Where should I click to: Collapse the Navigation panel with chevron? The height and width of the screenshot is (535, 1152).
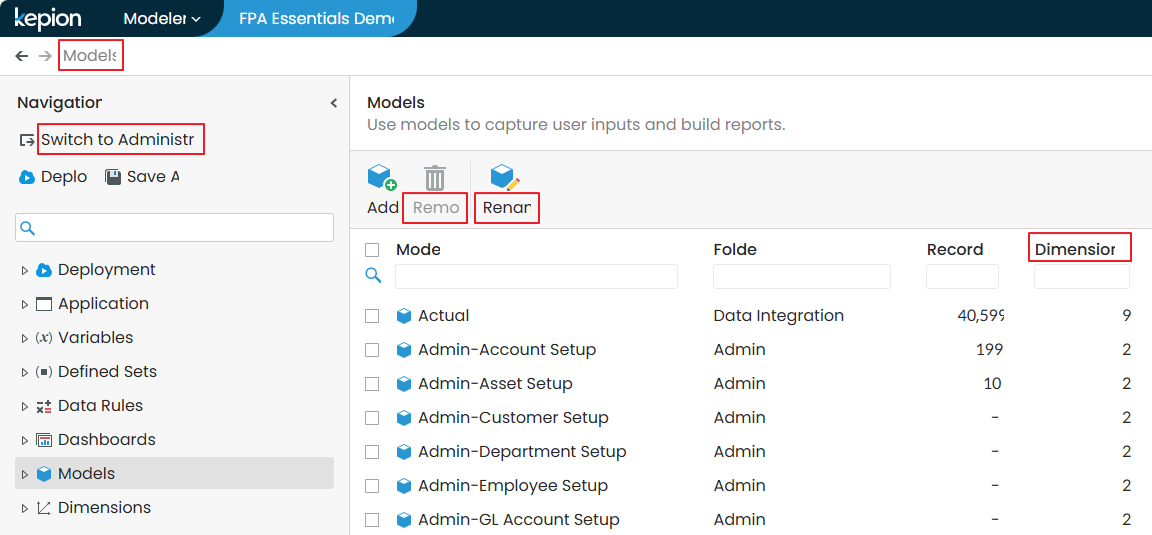[x=334, y=103]
